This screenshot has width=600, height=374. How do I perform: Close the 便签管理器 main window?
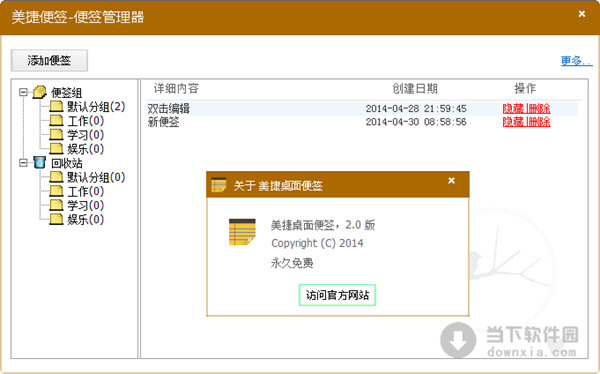[x=582, y=14]
